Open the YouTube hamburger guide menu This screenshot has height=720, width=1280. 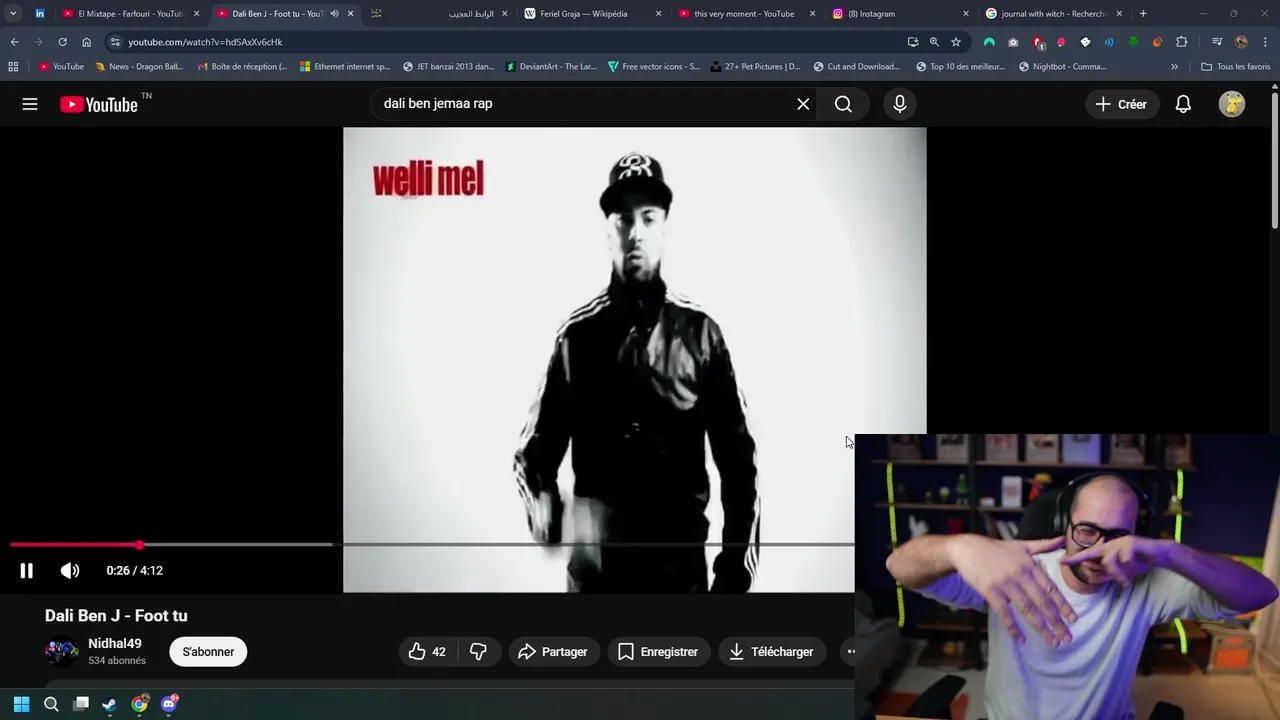[x=30, y=104]
